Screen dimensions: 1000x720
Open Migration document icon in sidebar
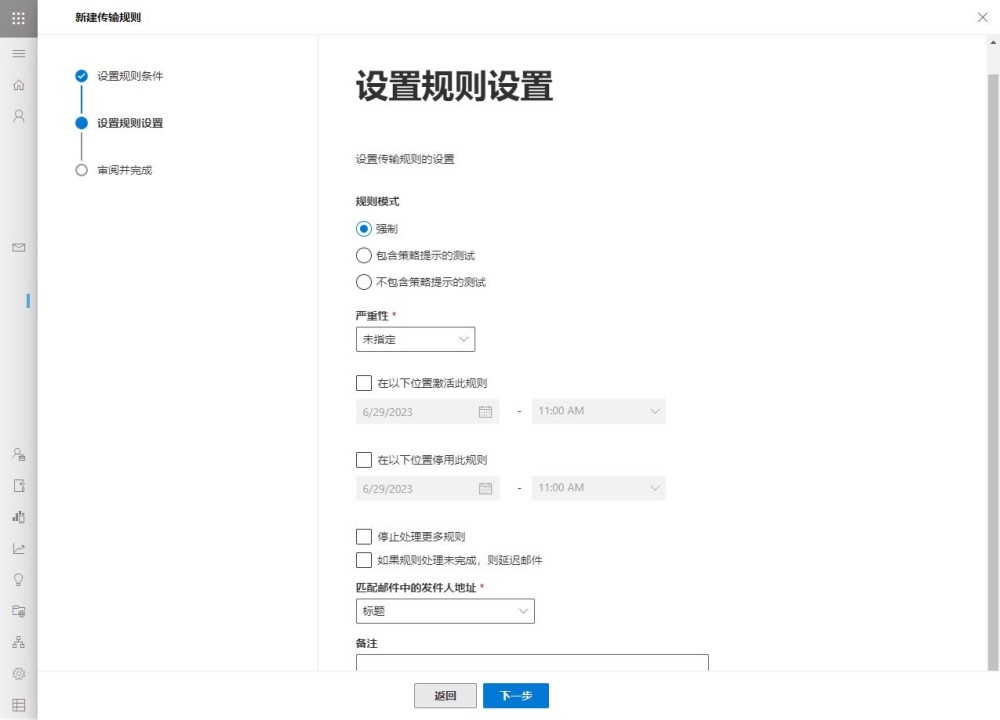(x=18, y=486)
